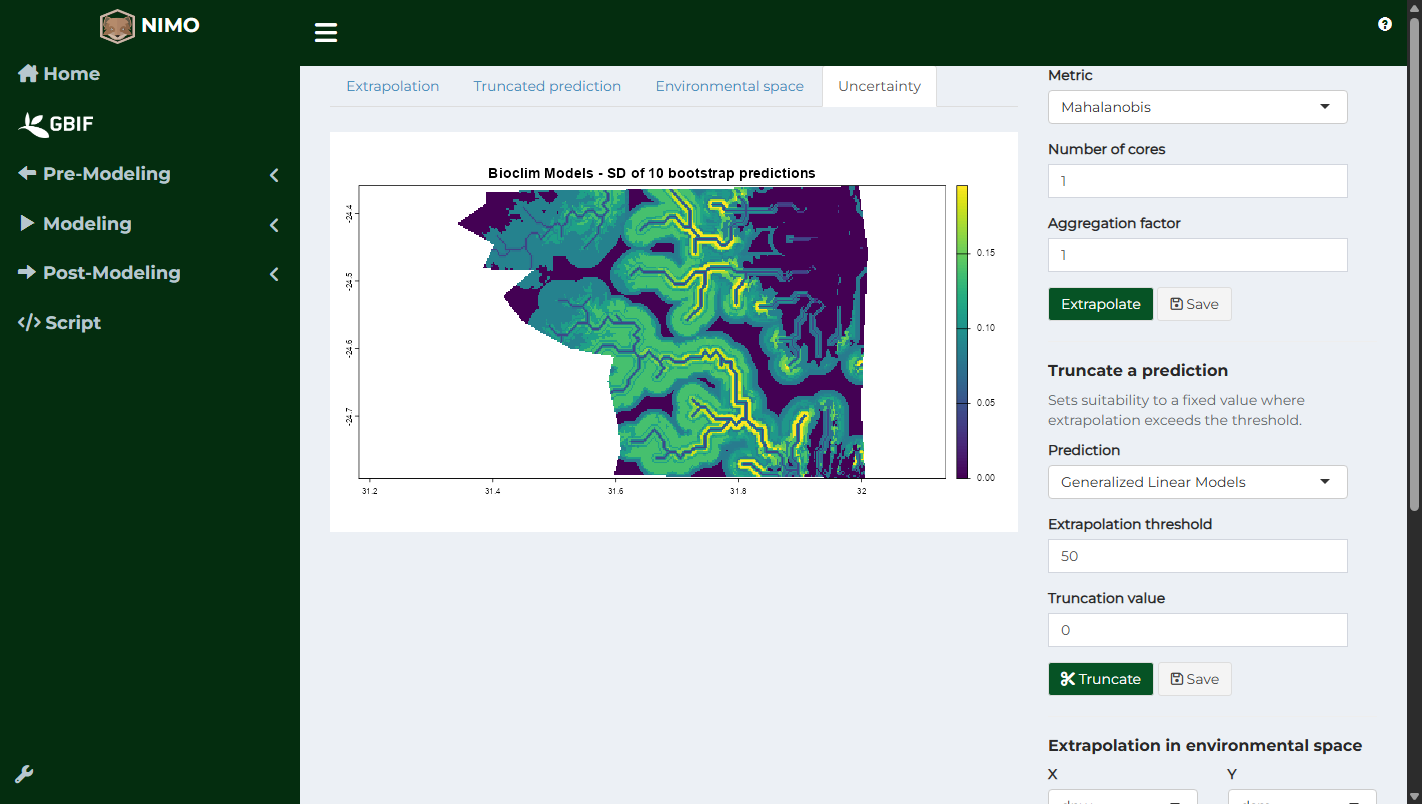
Task: Click the Extrapolation threshold field
Action: point(1197,556)
